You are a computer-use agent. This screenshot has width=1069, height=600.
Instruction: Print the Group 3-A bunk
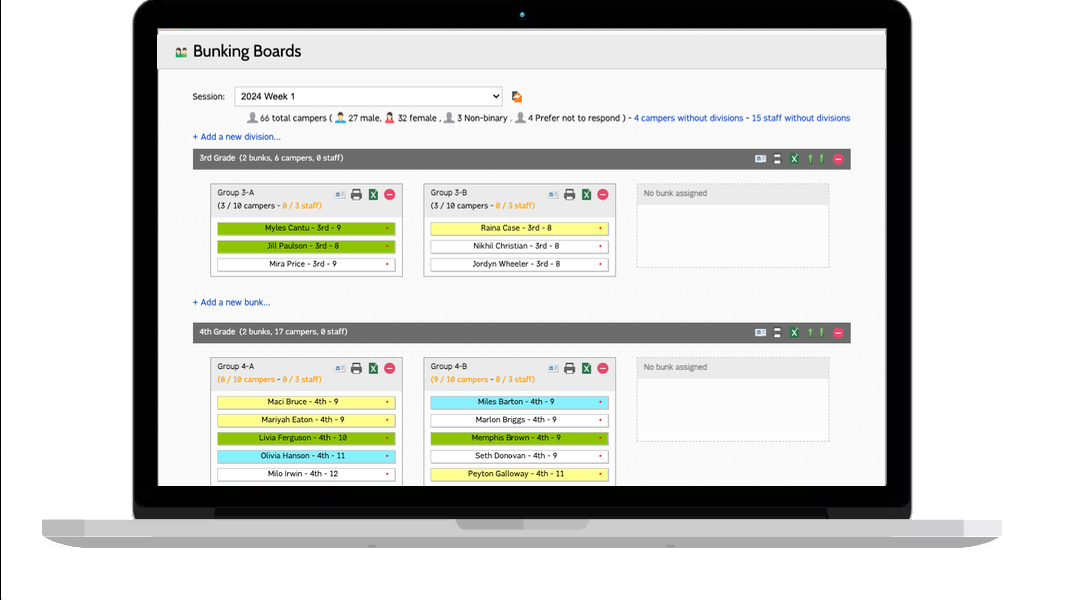[x=356, y=195]
